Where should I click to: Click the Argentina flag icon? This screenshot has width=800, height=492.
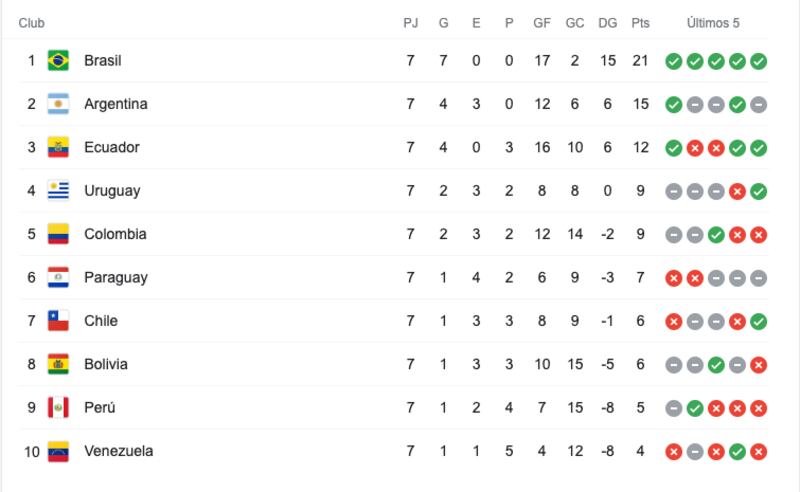click(58, 104)
